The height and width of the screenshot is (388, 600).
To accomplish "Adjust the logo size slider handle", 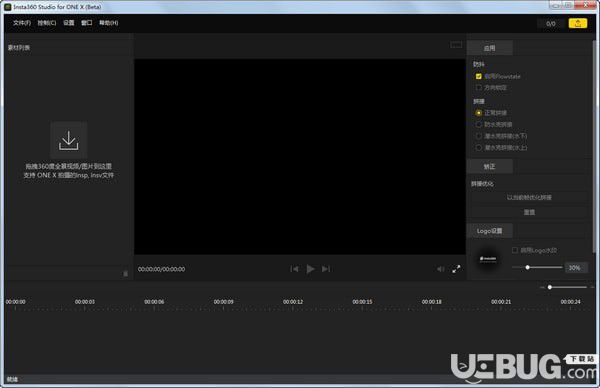I will (x=527, y=267).
